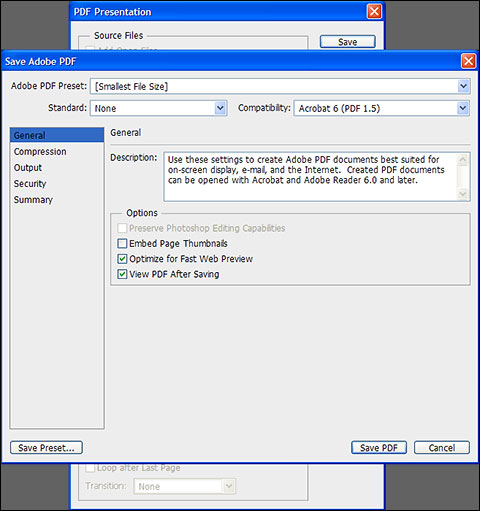Open the Standard dropdown
Screen dimensions: 480x511
pos(159,108)
